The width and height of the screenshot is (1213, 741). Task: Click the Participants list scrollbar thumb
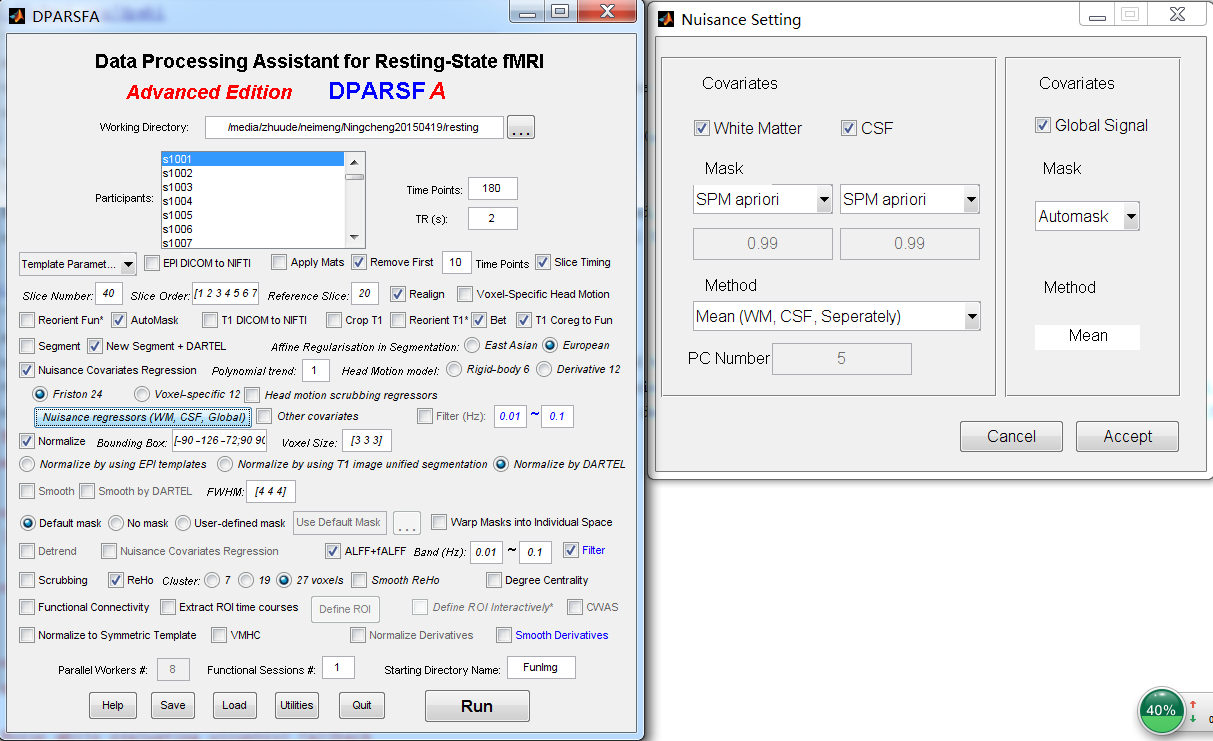point(355,175)
